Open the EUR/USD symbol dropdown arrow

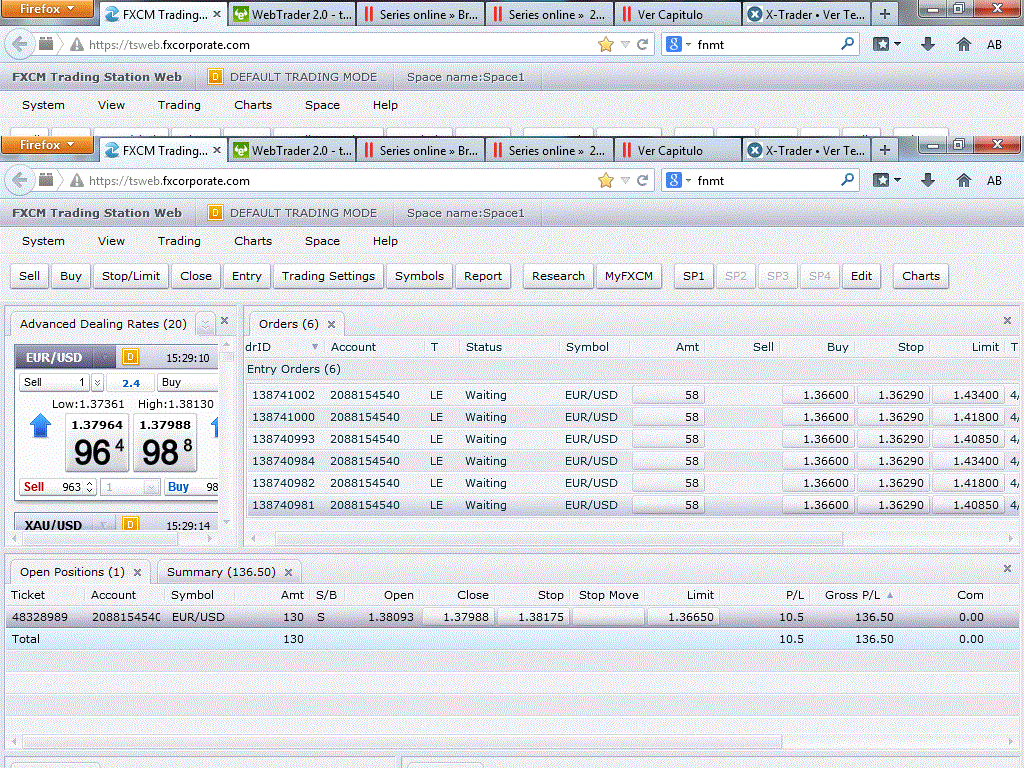104,357
